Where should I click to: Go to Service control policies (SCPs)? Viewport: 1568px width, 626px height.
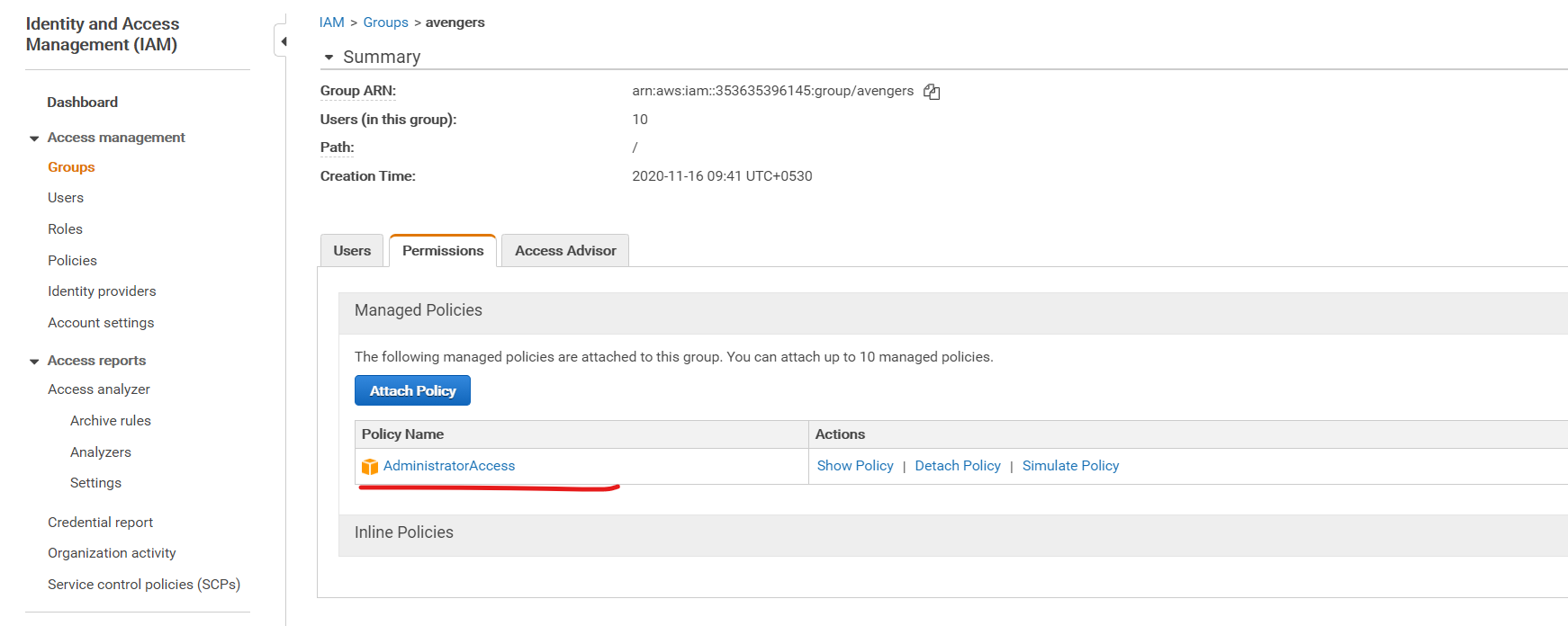[x=144, y=585]
